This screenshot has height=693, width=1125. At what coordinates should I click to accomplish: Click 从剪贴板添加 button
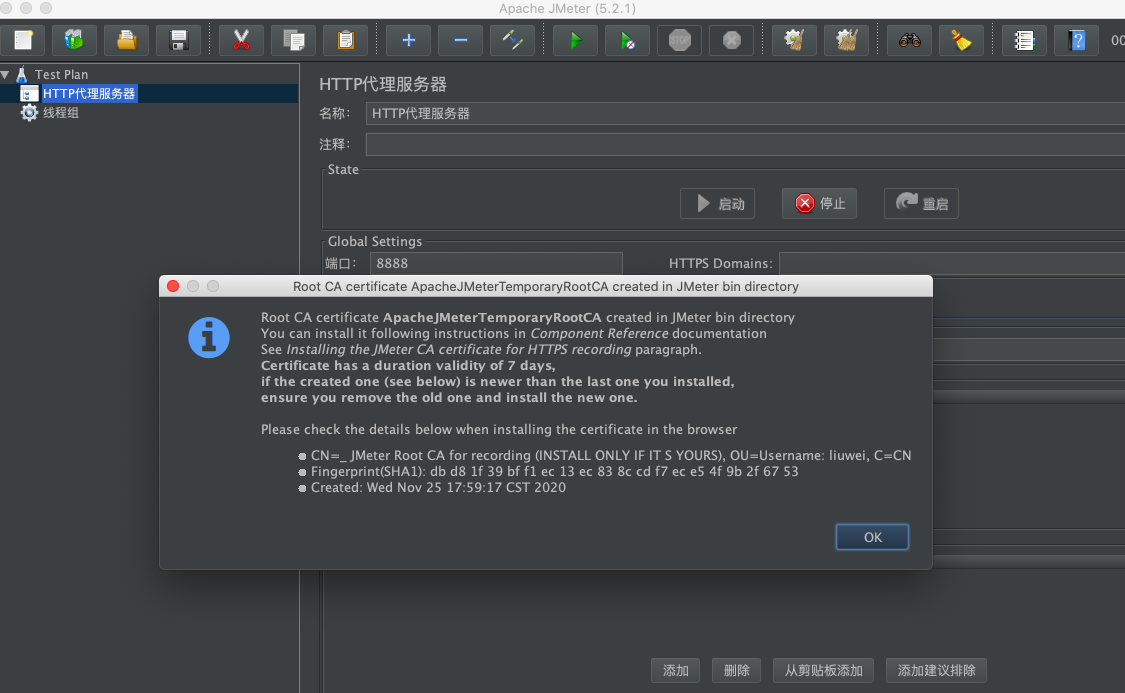pos(823,671)
